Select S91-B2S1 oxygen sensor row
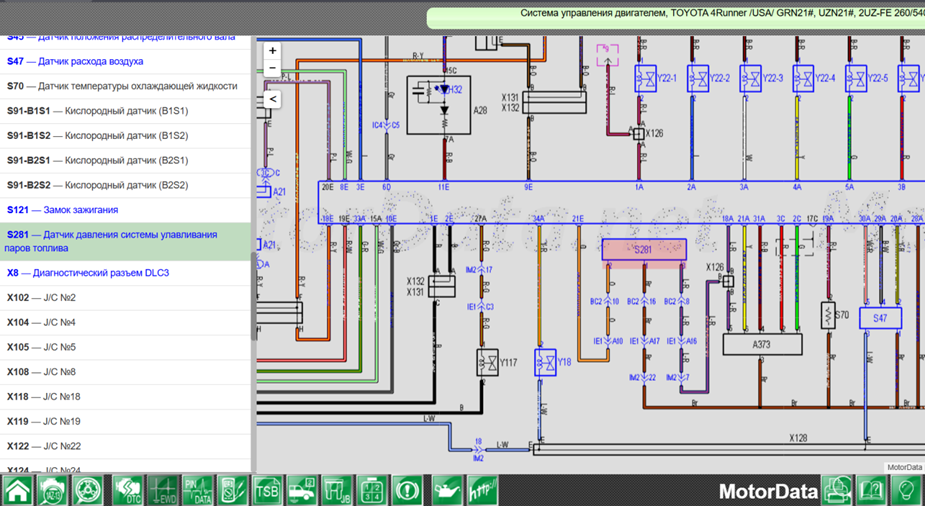 125,160
